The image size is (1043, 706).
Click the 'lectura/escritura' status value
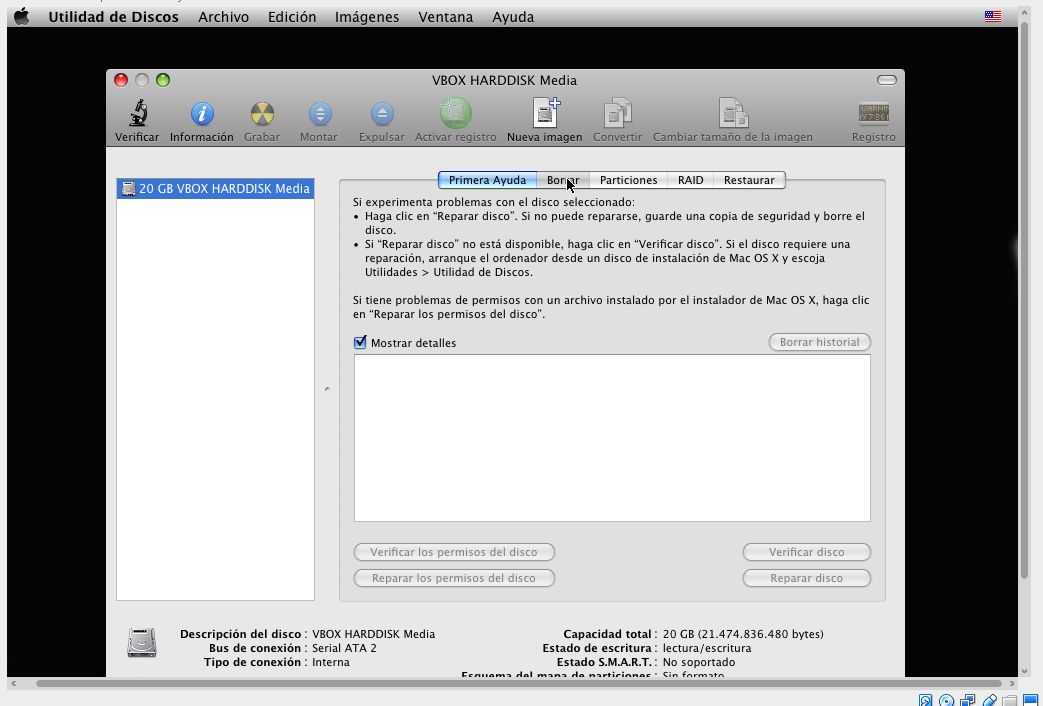pyautogui.click(x=706, y=648)
